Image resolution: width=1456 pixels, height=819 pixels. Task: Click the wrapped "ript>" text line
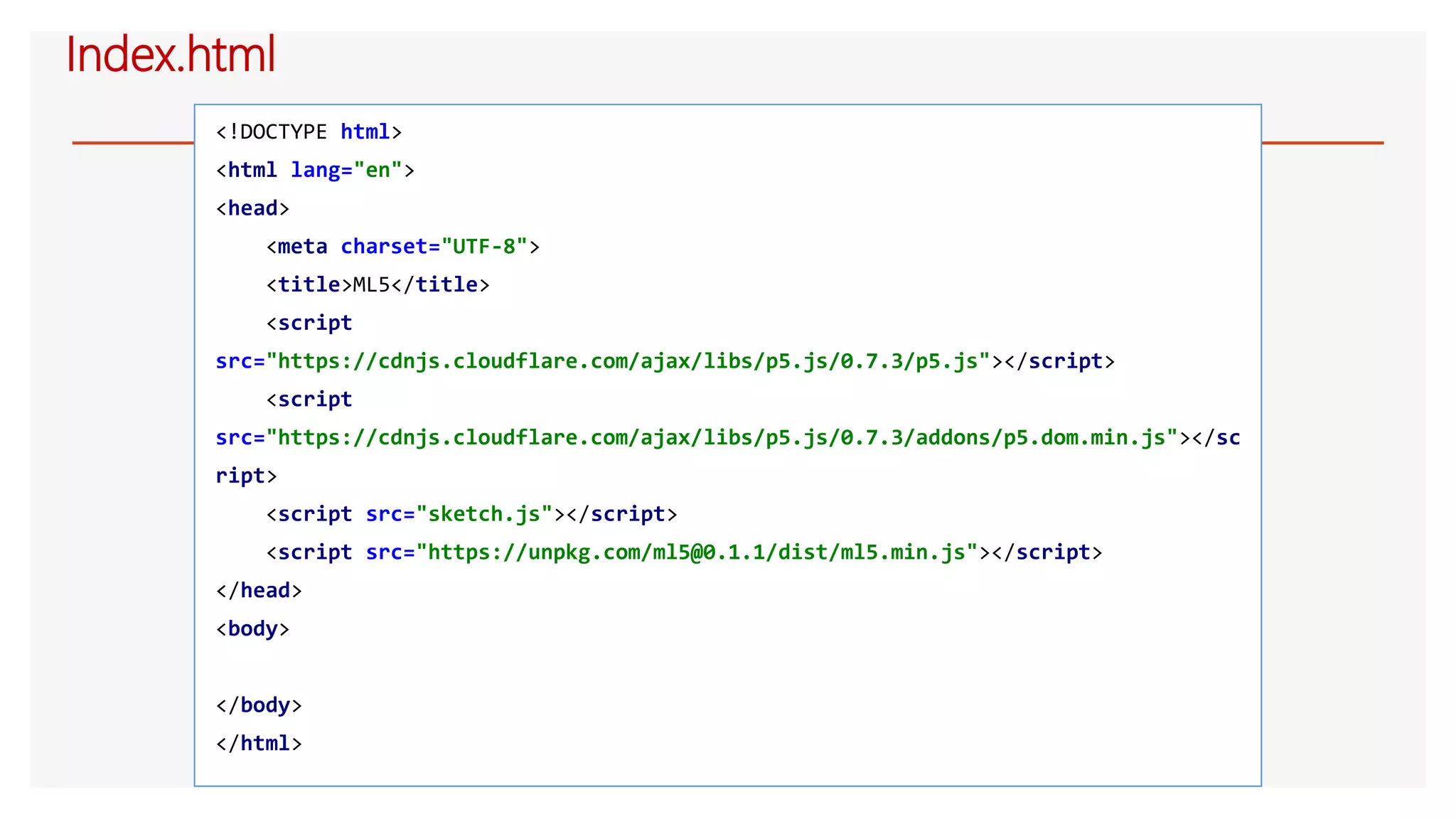246,476
